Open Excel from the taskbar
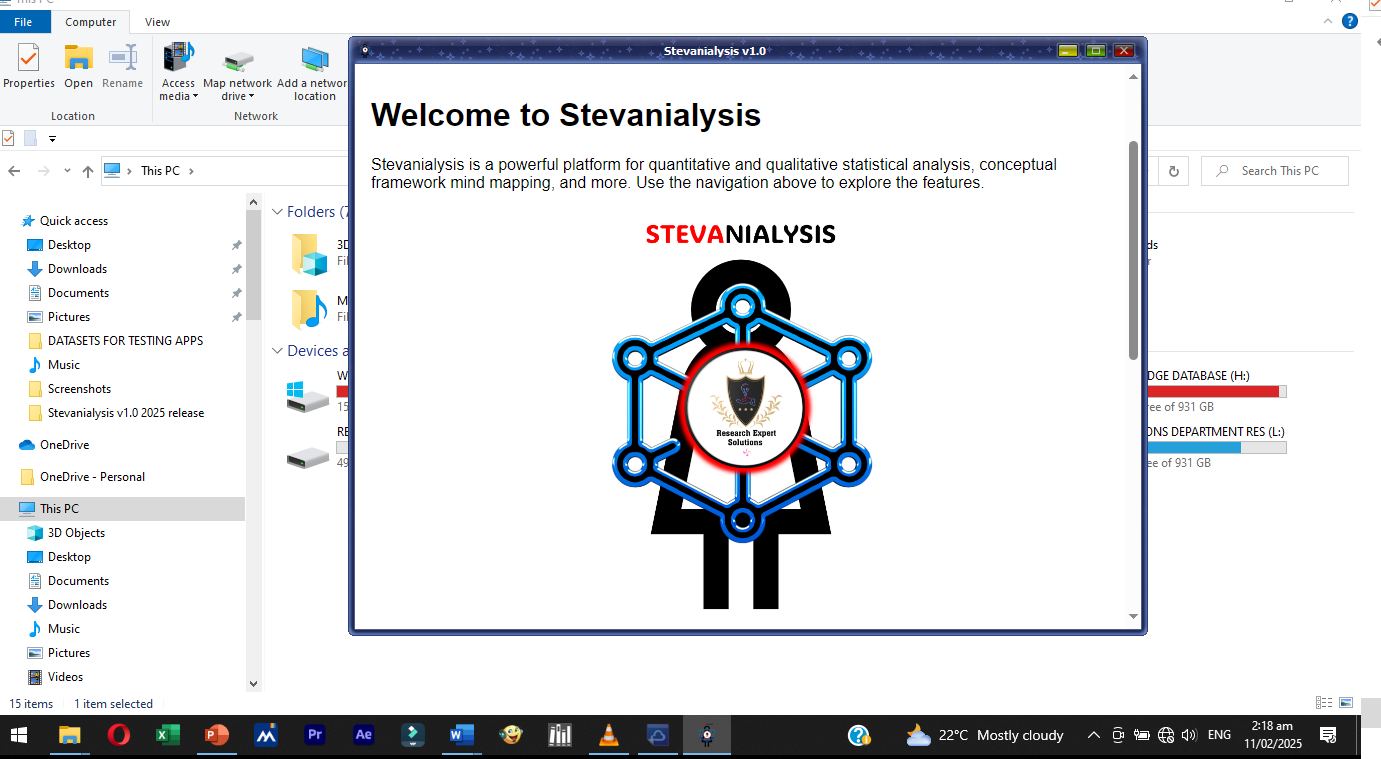The image size is (1381, 759). pyautogui.click(x=167, y=735)
